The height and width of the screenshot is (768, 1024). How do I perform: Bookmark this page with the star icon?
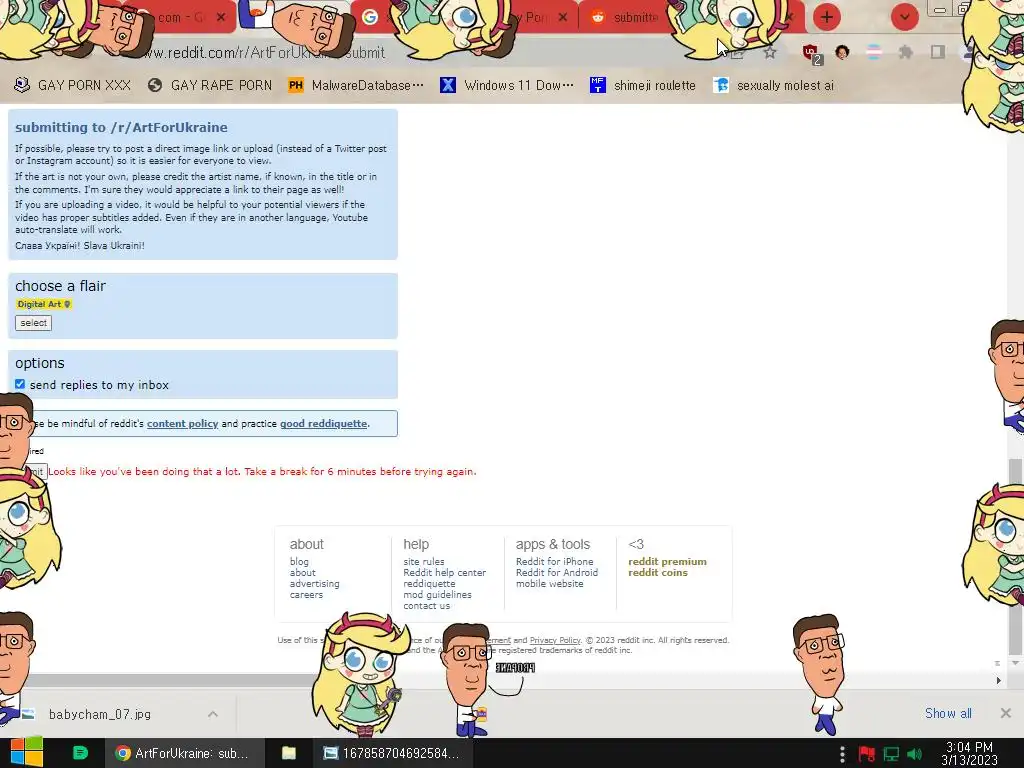click(770, 52)
